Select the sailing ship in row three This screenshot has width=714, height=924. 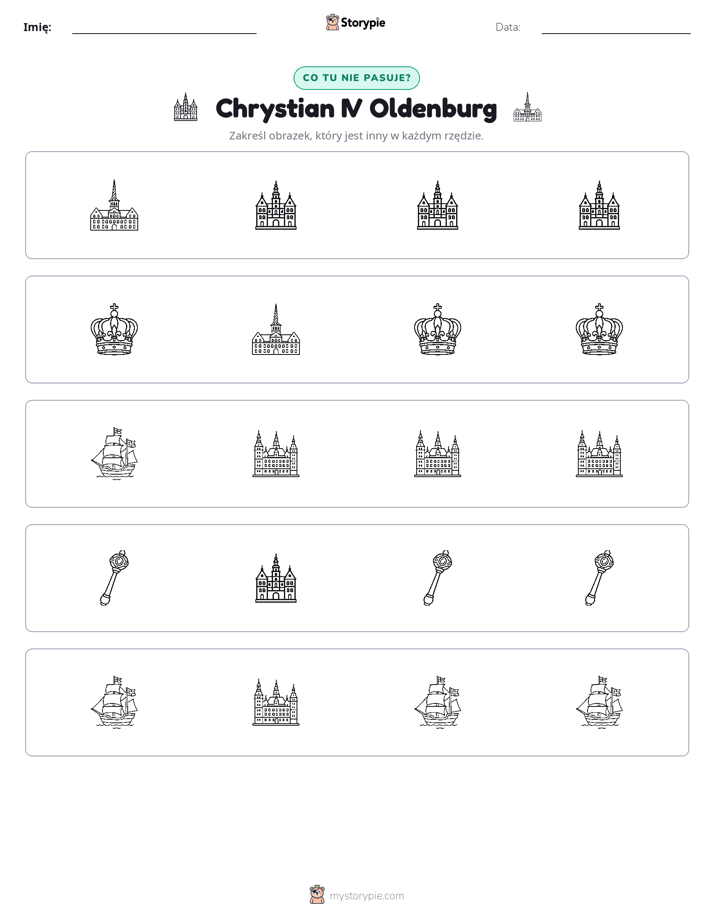[x=114, y=454]
